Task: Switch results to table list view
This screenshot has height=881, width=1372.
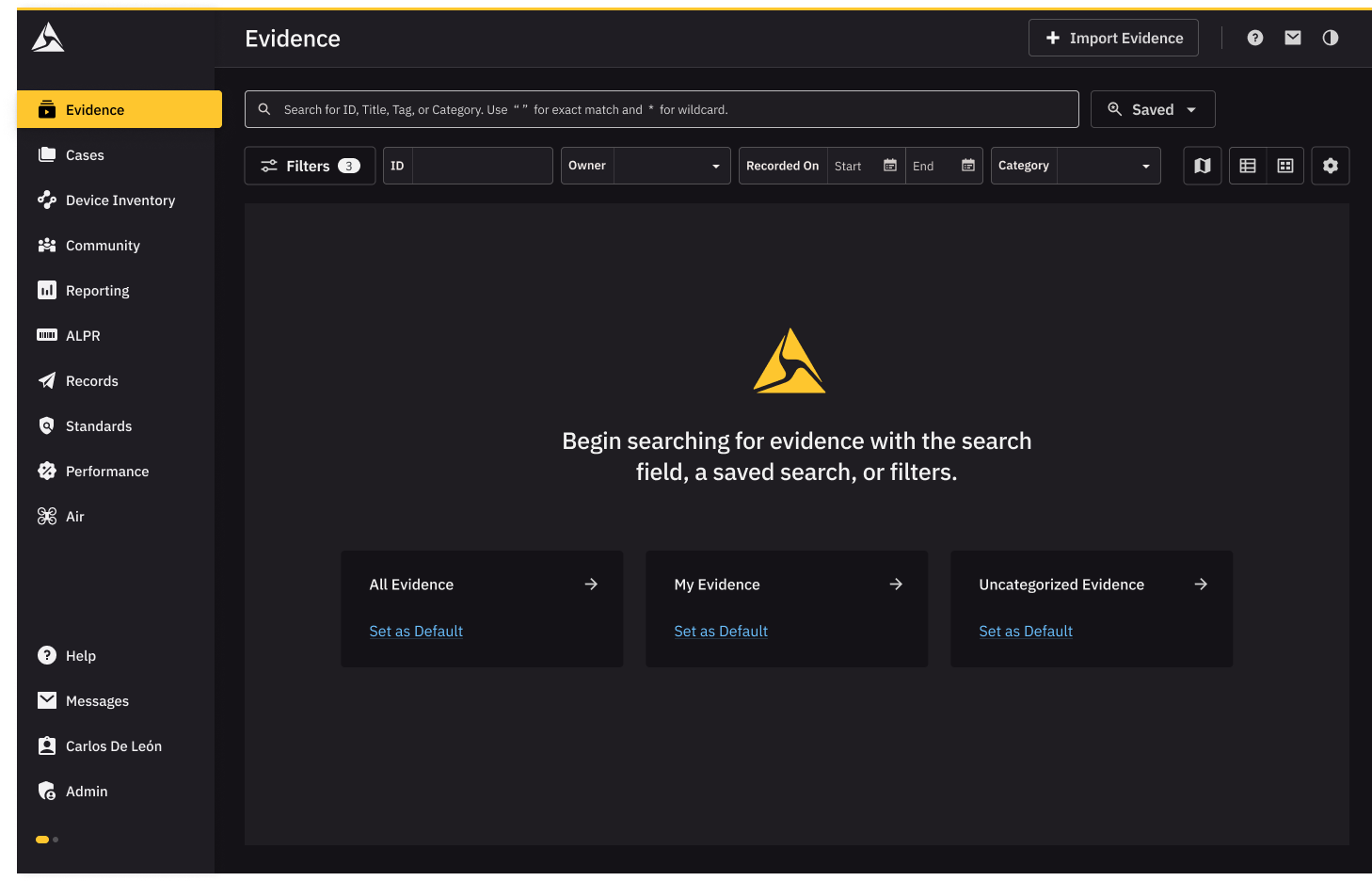Action: 1247,165
